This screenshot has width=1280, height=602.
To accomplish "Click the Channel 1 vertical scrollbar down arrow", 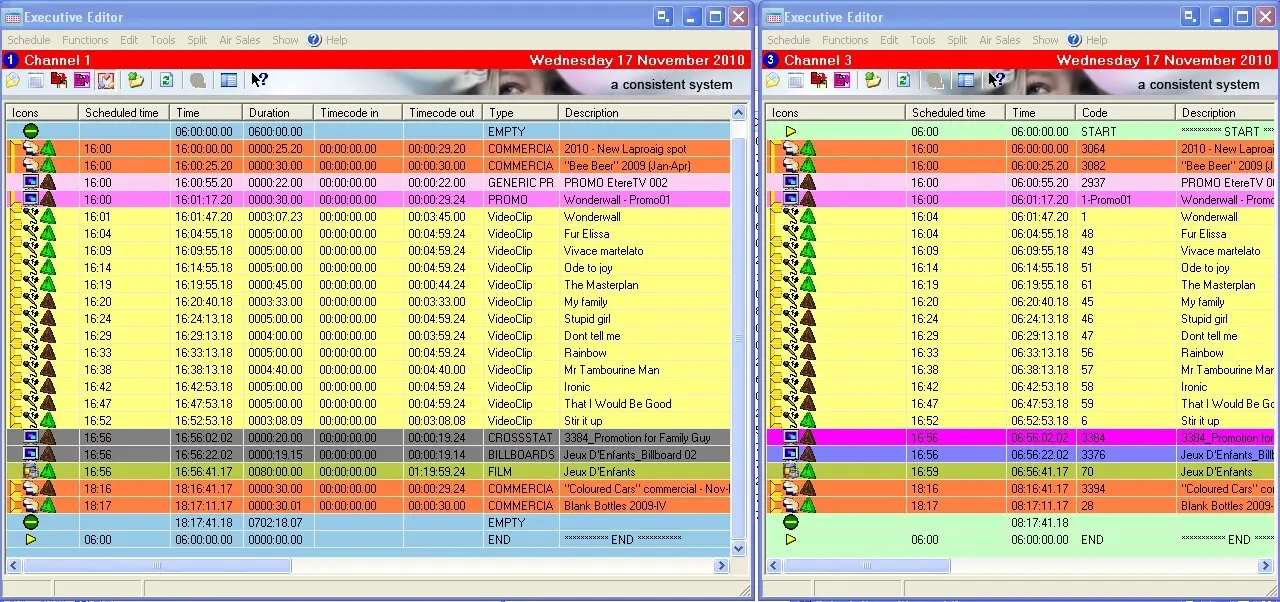I will (x=739, y=548).
